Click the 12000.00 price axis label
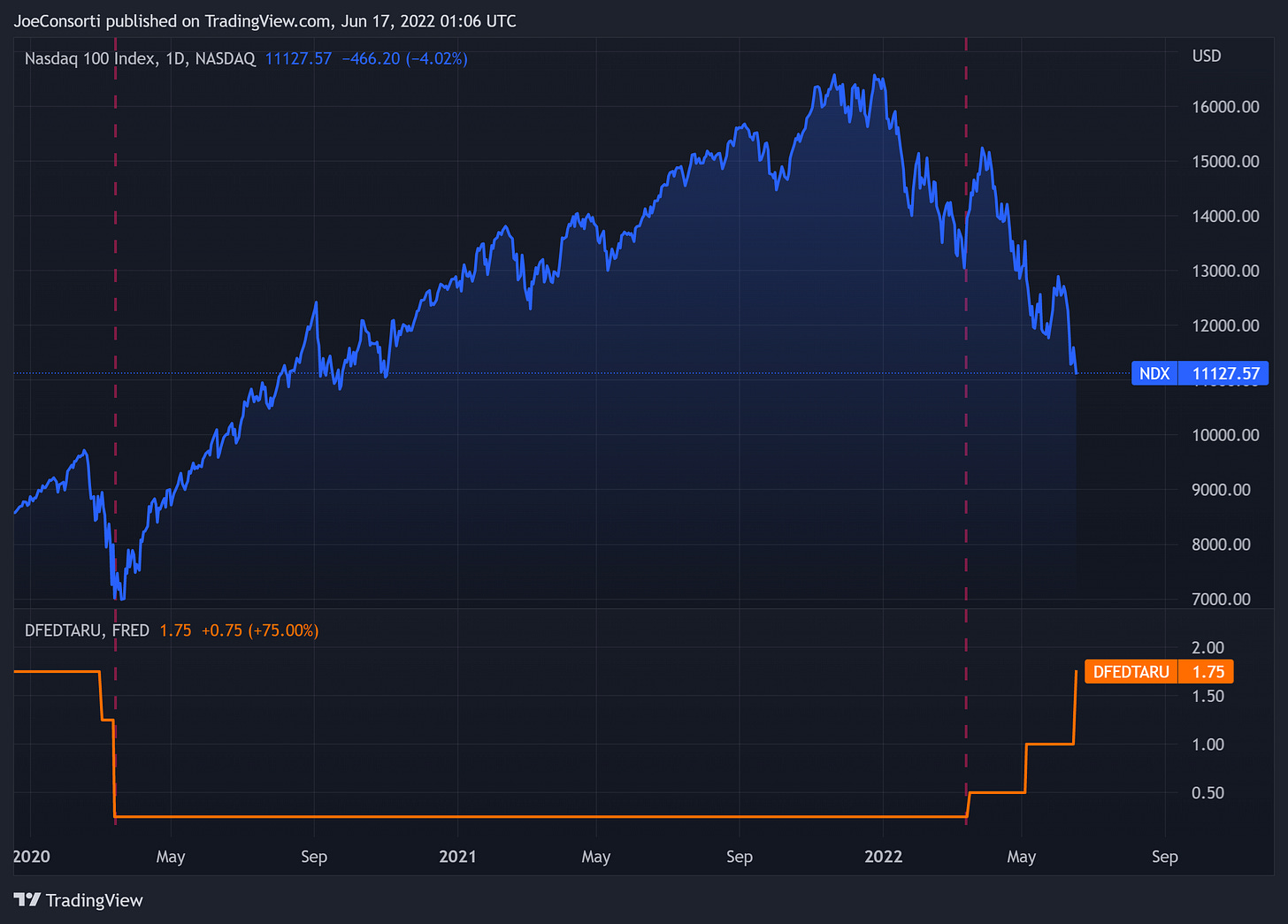This screenshot has width=1288, height=924. (x=1225, y=326)
